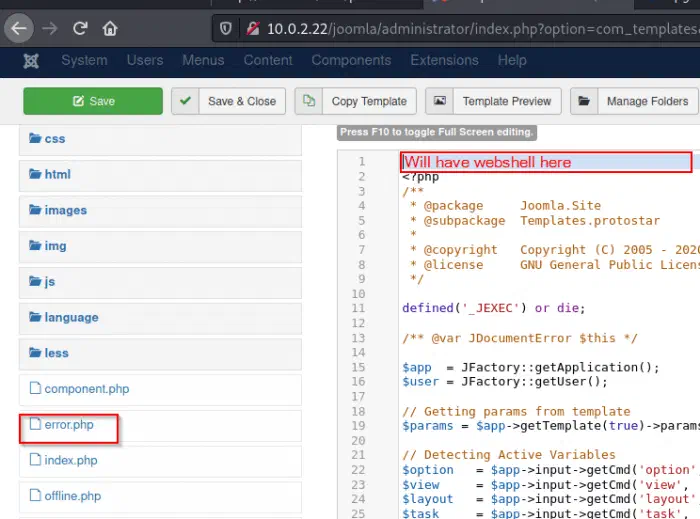Screen dimensions: 700x519
Task: Focus the browser address bar URL
Action: click(x=482, y=29)
